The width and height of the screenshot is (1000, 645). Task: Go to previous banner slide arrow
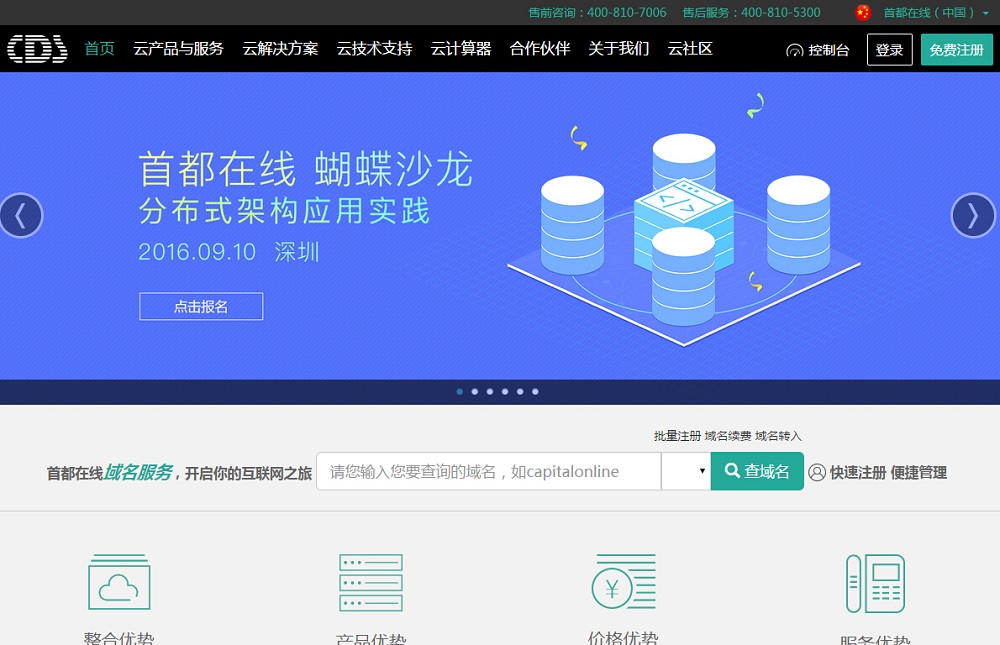(x=21, y=215)
